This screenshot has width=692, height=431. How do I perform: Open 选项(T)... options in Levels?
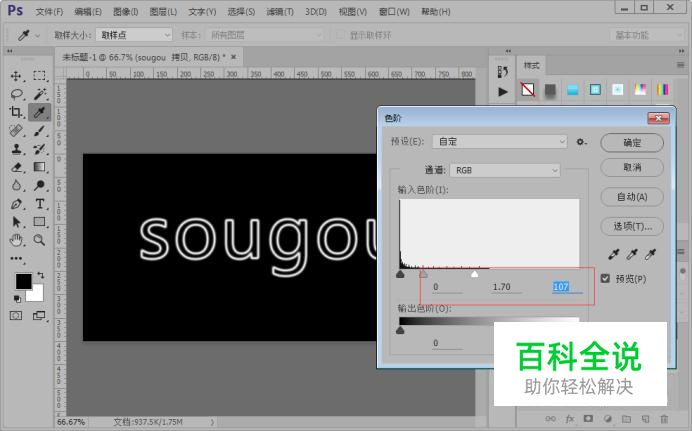tap(632, 226)
